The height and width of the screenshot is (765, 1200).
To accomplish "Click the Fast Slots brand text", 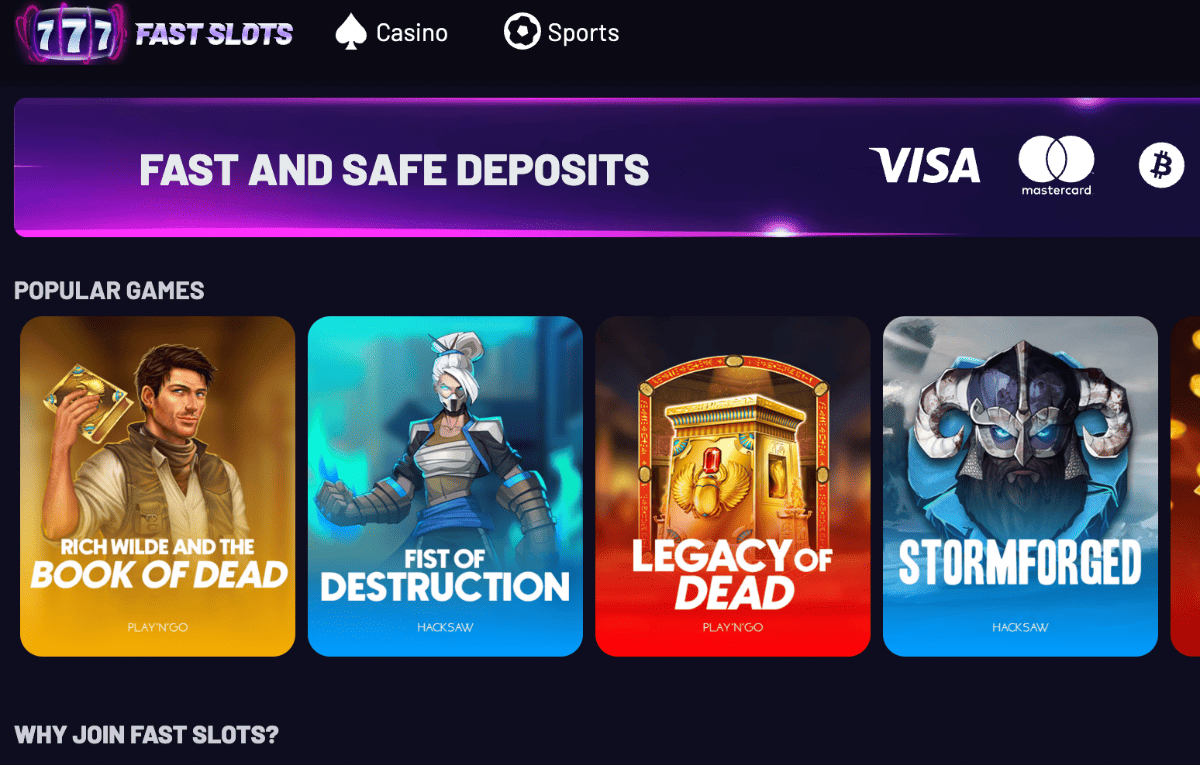I will [214, 35].
